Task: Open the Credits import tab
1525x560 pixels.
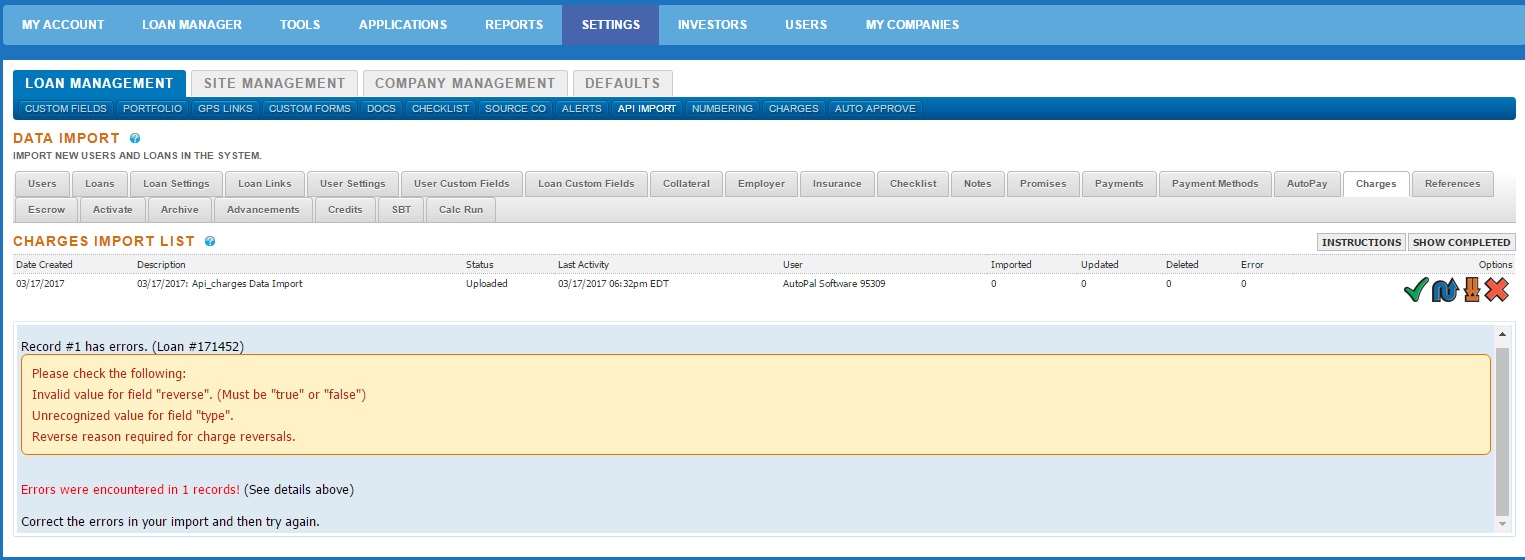Action: 345,210
